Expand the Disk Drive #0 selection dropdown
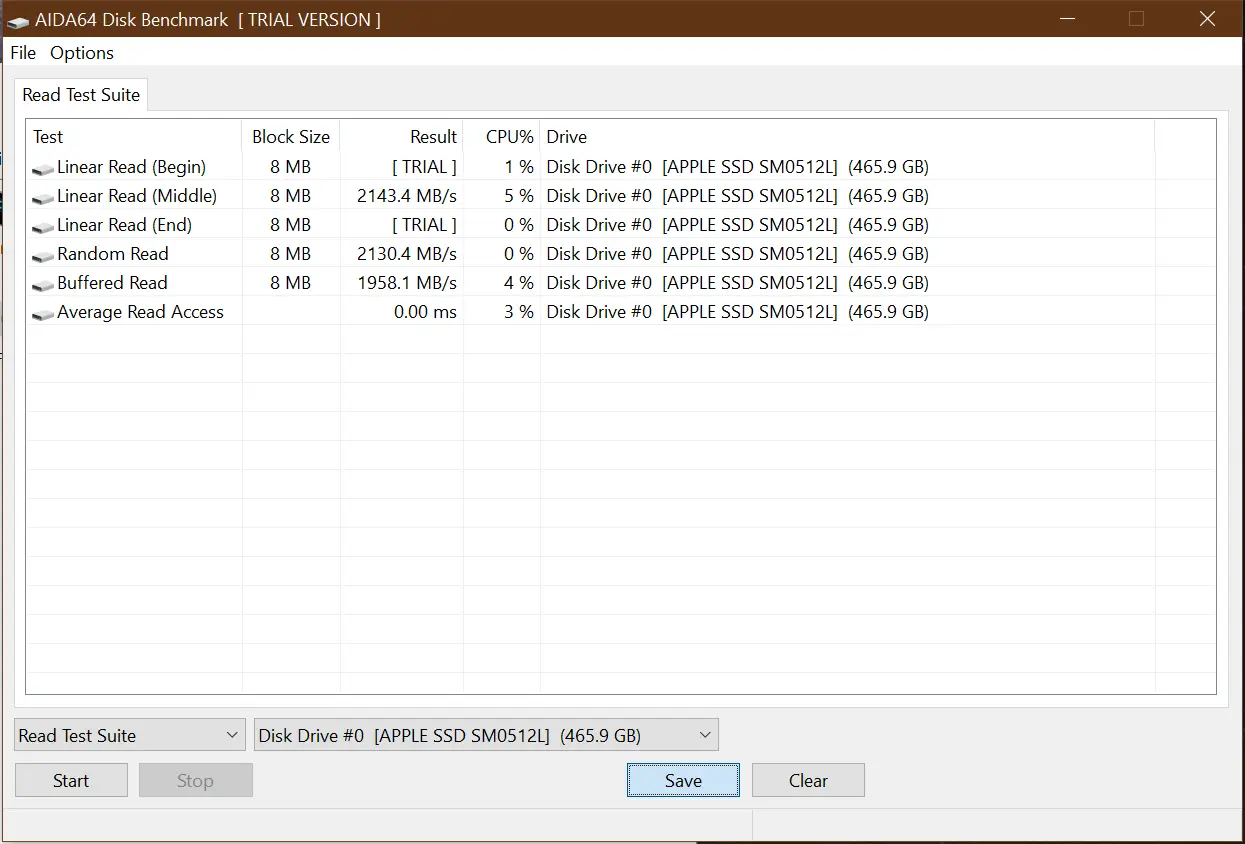Image resolution: width=1245 pixels, height=844 pixels. click(486, 735)
